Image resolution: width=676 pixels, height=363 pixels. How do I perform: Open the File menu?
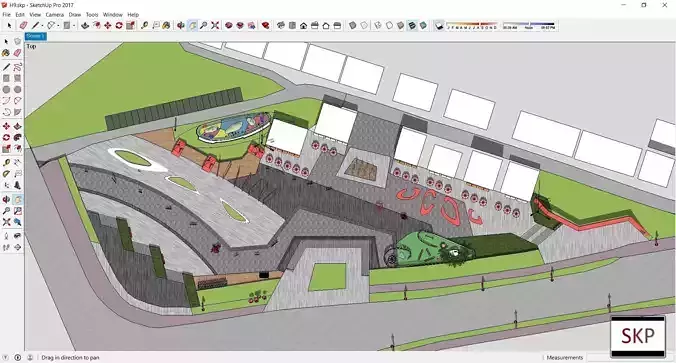(x=6, y=14)
